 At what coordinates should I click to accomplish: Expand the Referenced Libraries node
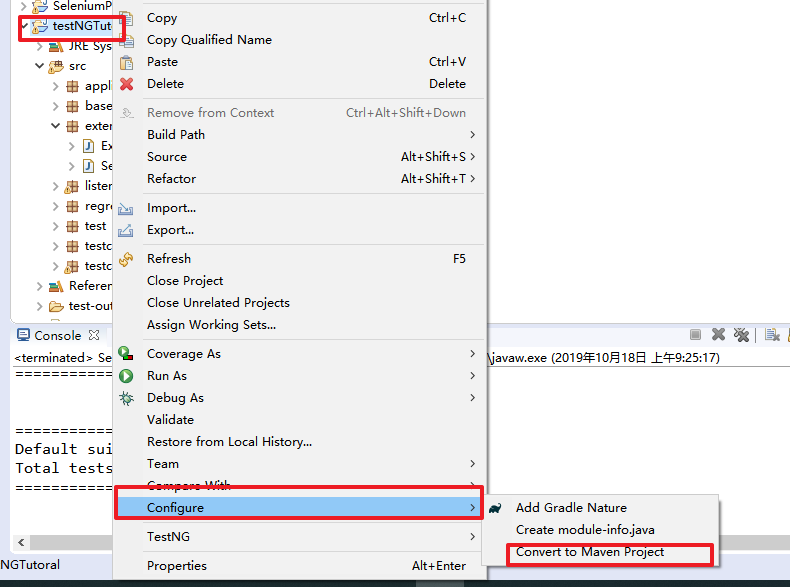click(x=40, y=286)
